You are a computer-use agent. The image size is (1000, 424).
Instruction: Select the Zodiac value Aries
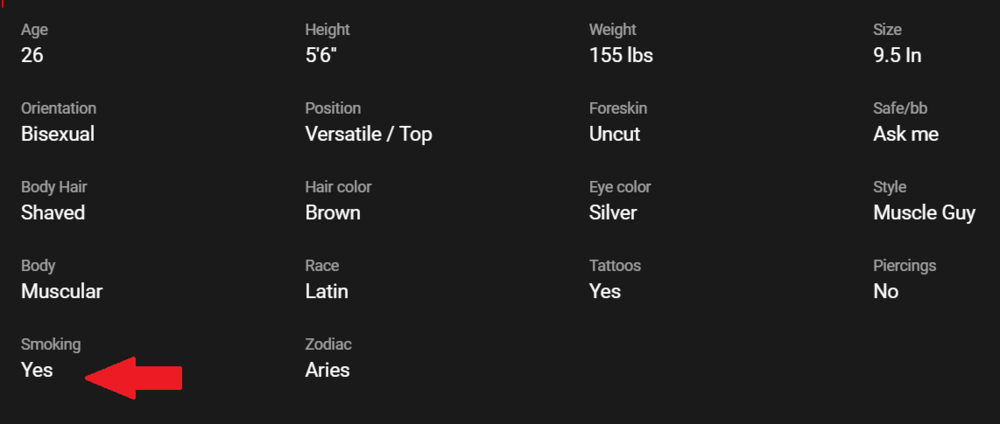point(327,370)
